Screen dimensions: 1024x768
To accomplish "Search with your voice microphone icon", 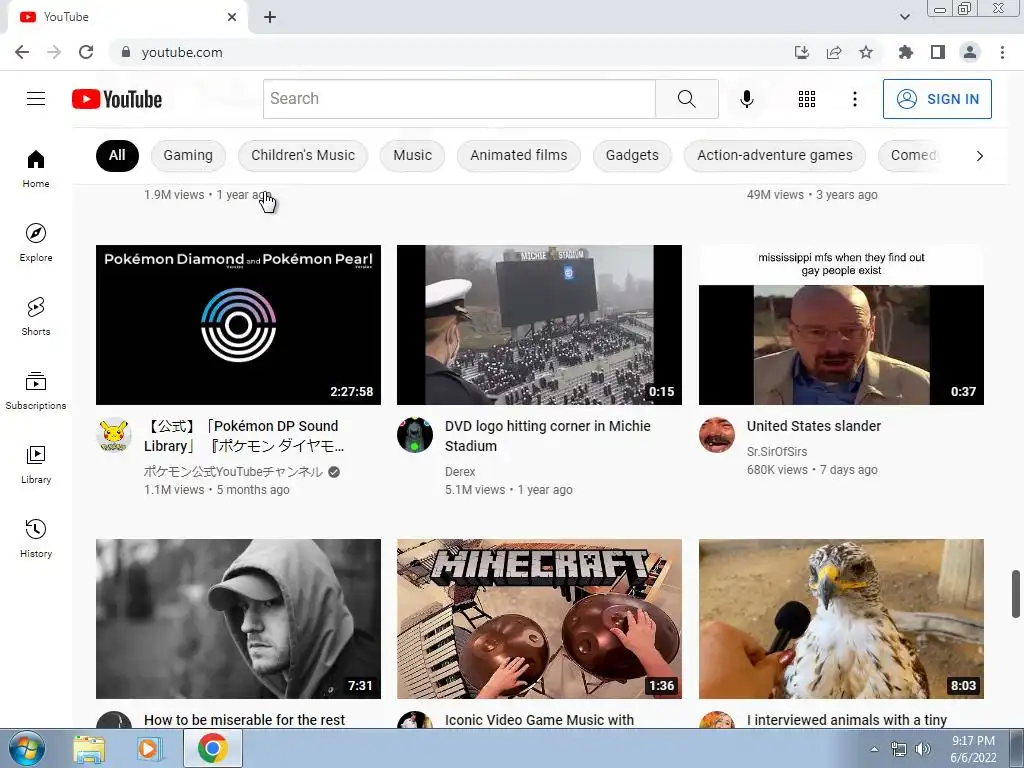I will (x=746, y=99).
